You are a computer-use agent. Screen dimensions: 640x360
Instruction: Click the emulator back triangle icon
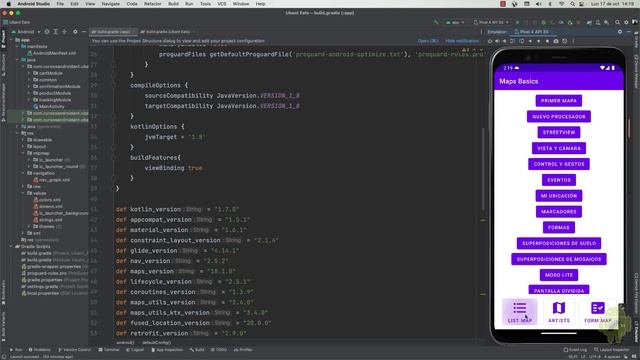click(x=530, y=41)
